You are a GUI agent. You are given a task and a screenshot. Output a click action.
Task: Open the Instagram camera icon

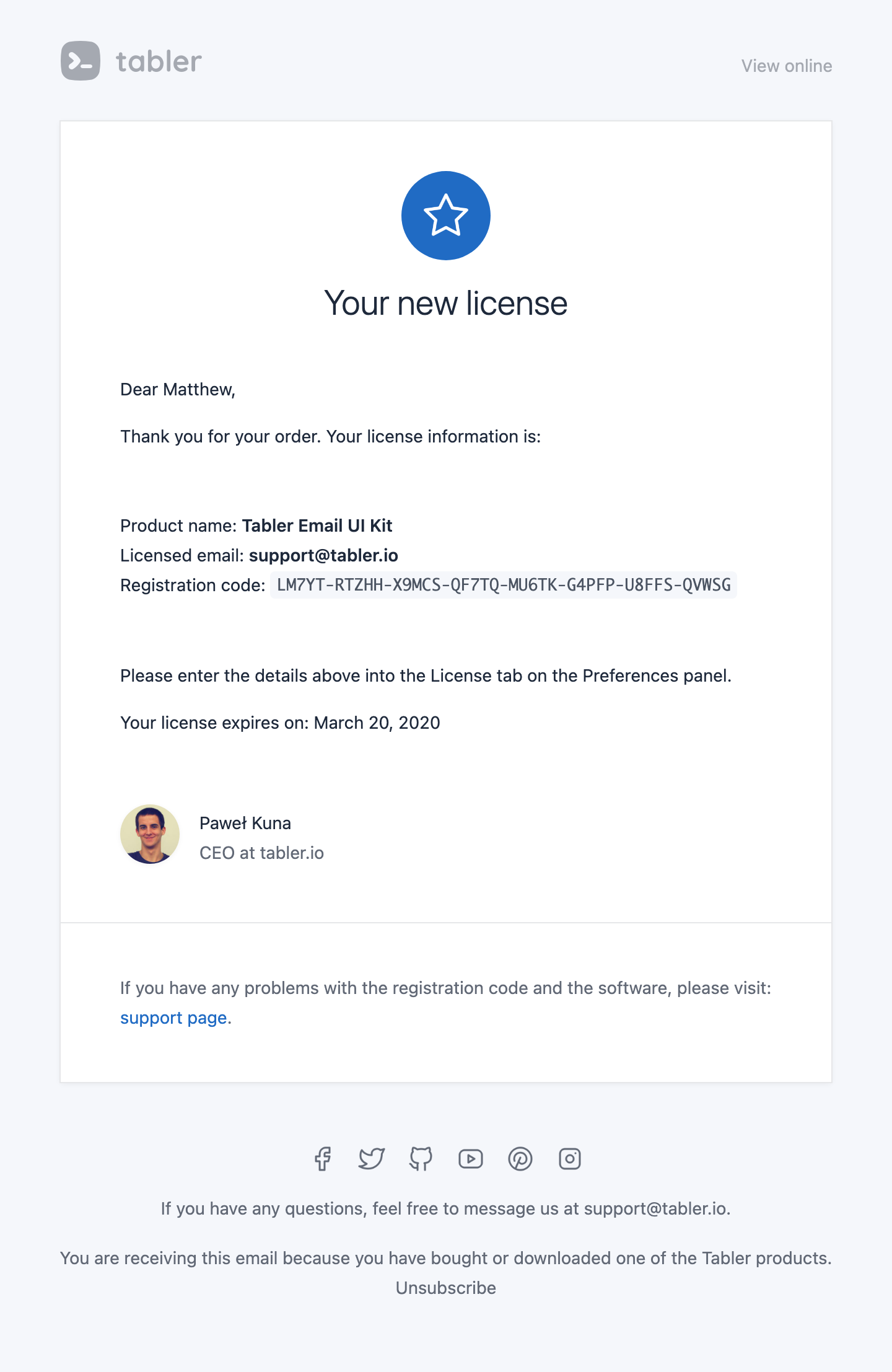click(x=570, y=1159)
